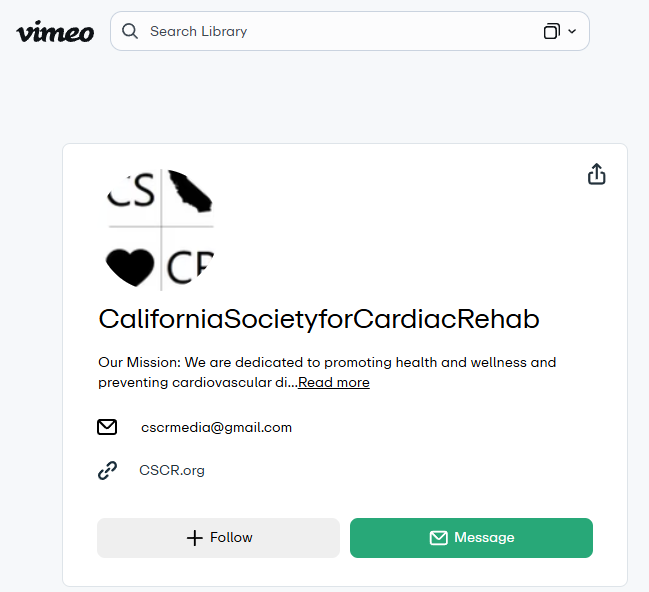Click the California silhouette in profile logo

tap(190, 191)
